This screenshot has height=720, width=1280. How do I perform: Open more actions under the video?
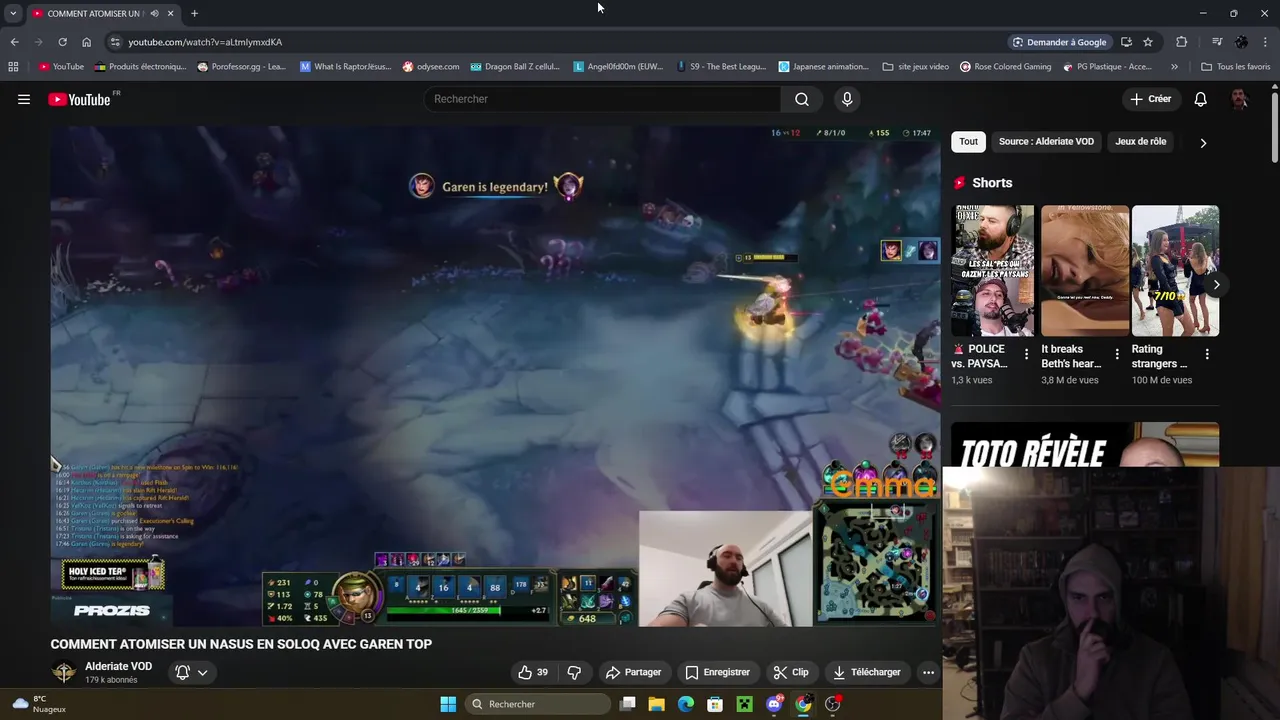[928, 672]
